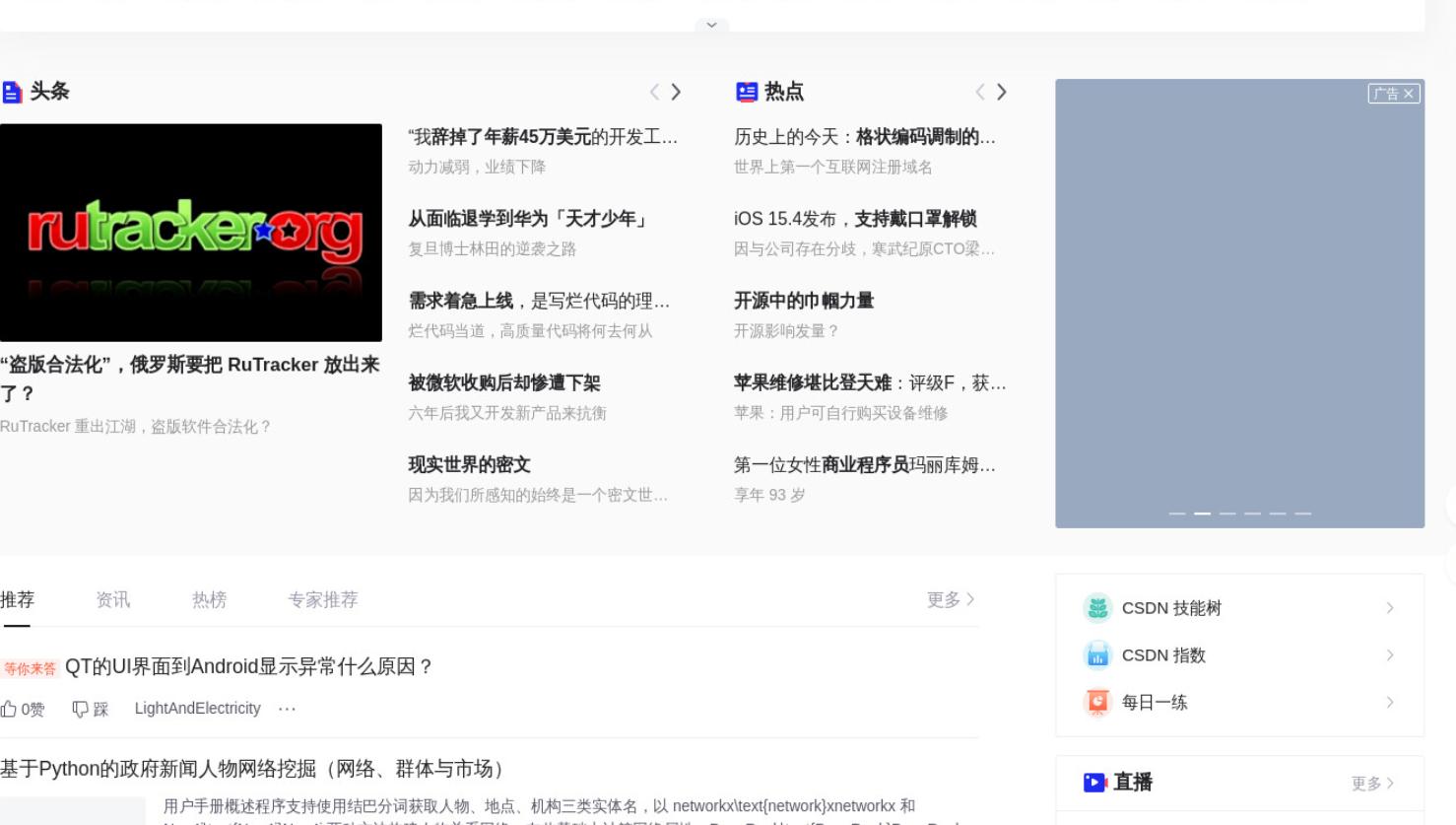This screenshot has height=825, width=1456.
Task: Switch to the 热榜 tab
Action: click(x=209, y=599)
